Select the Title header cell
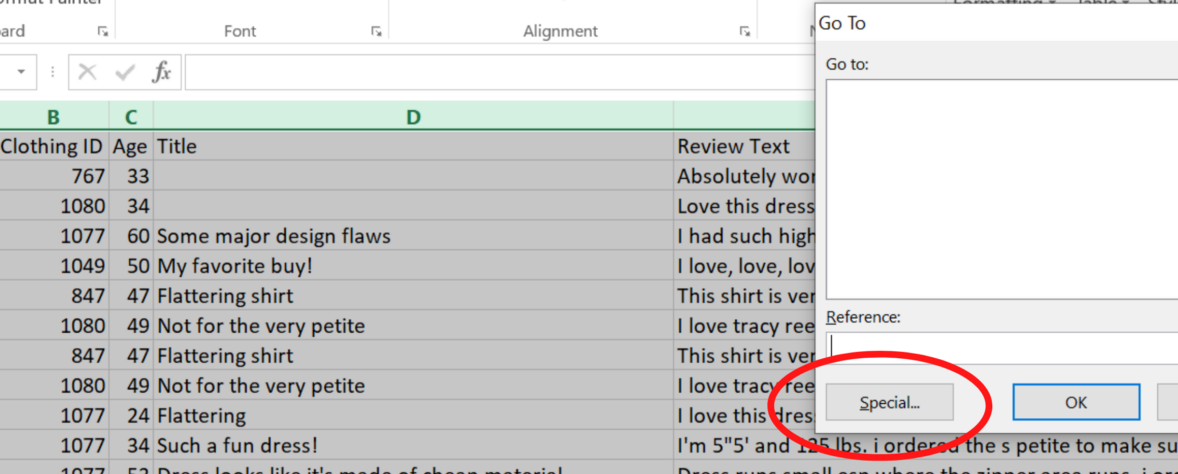The height and width of the screenshot is (474, 1178). coord(413,146)
